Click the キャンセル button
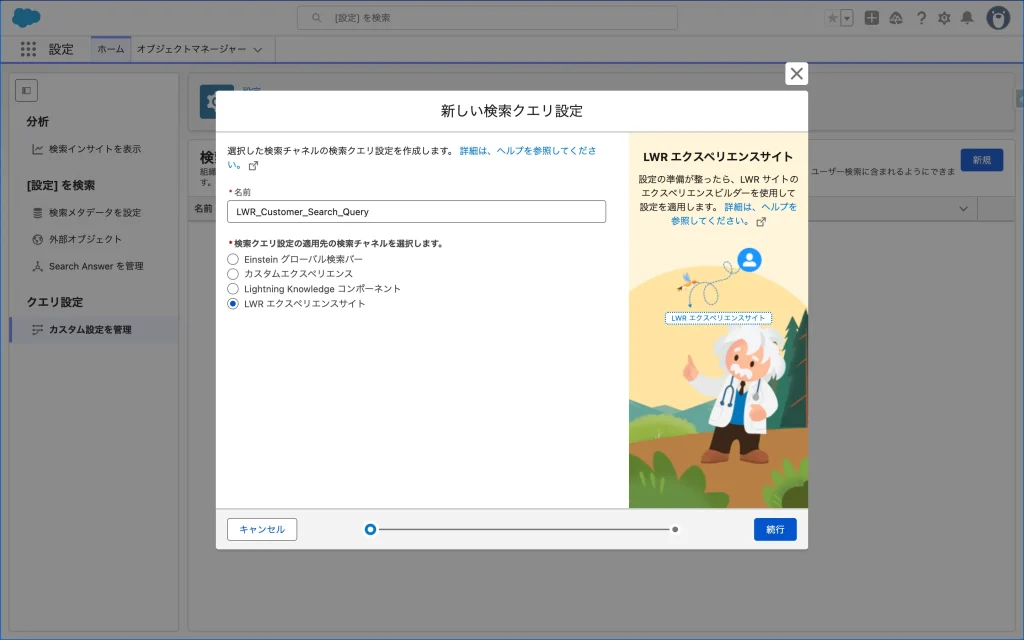 (x=262, y=529)
